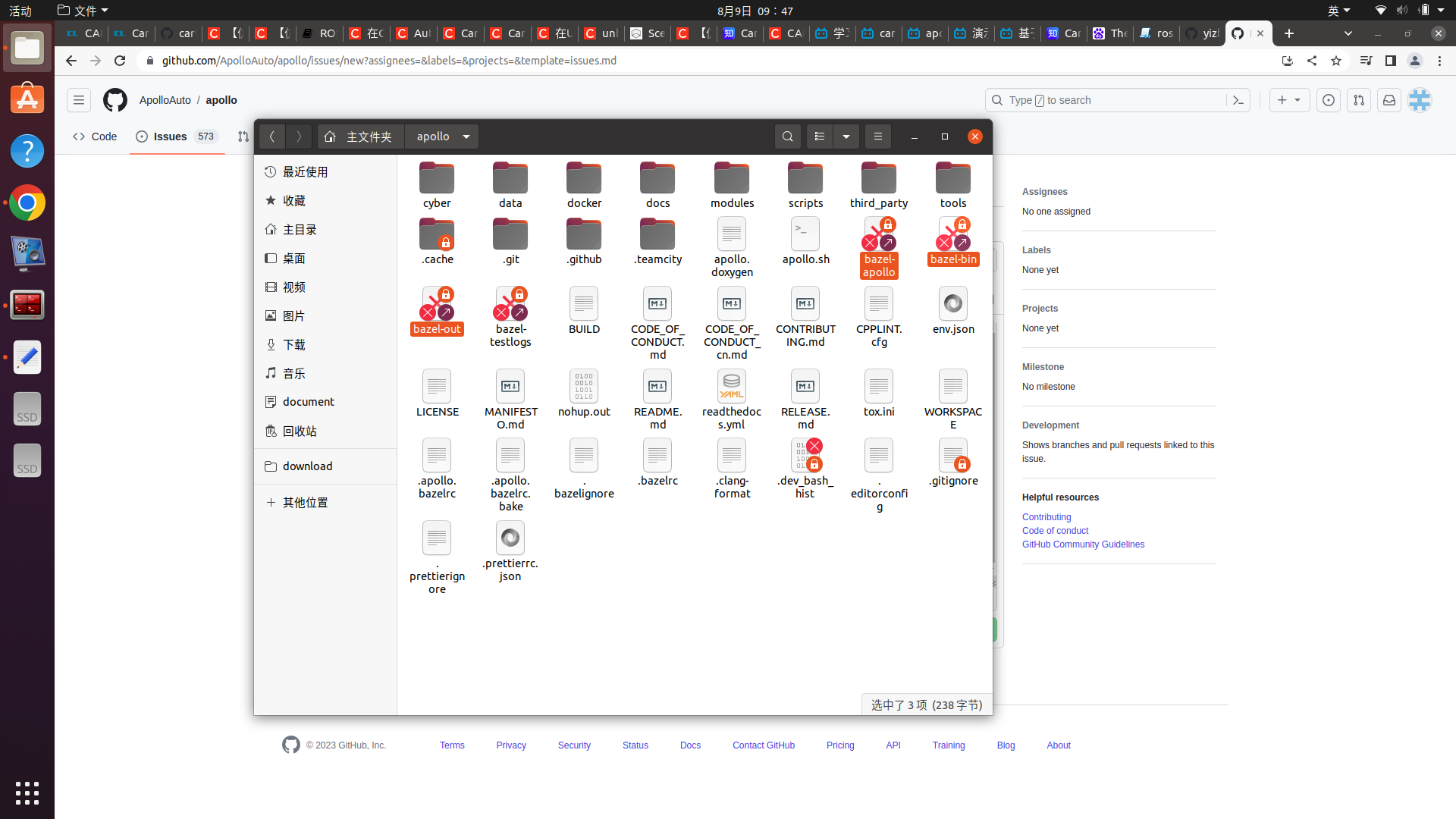
Task: Open the Contributing link
Action: point(1046,517)
